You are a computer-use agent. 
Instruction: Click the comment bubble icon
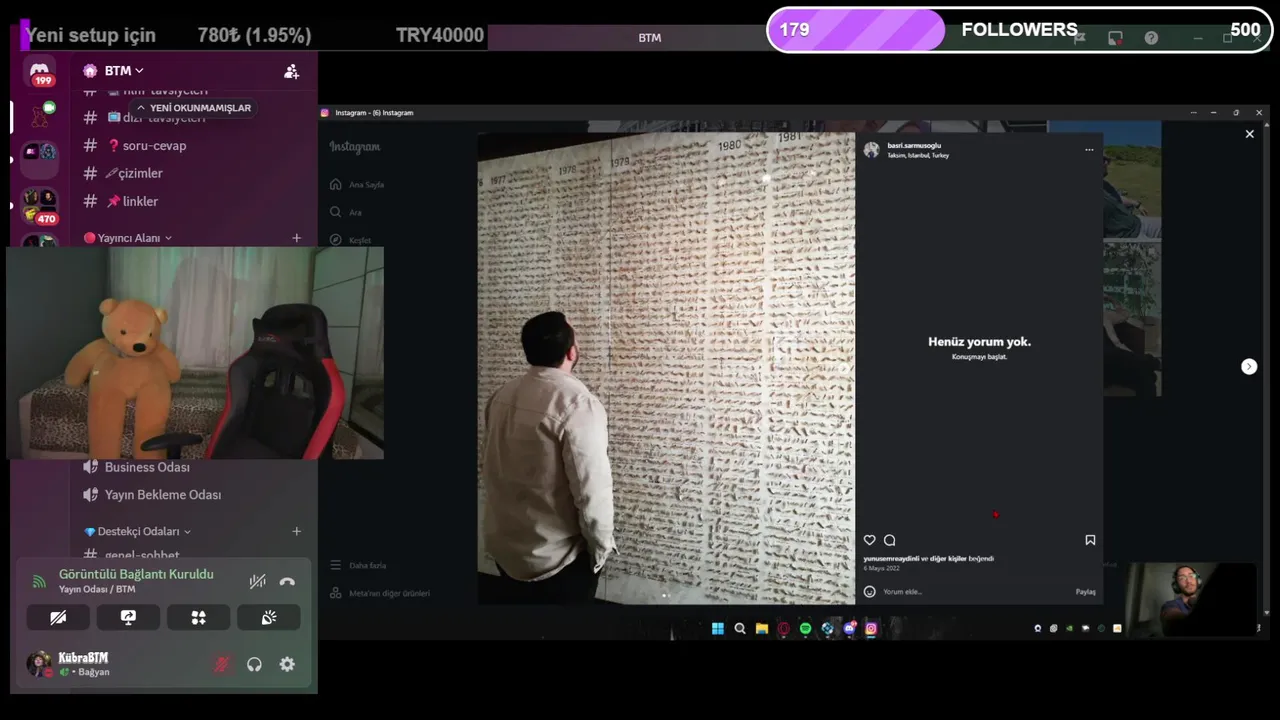[889, 540]
